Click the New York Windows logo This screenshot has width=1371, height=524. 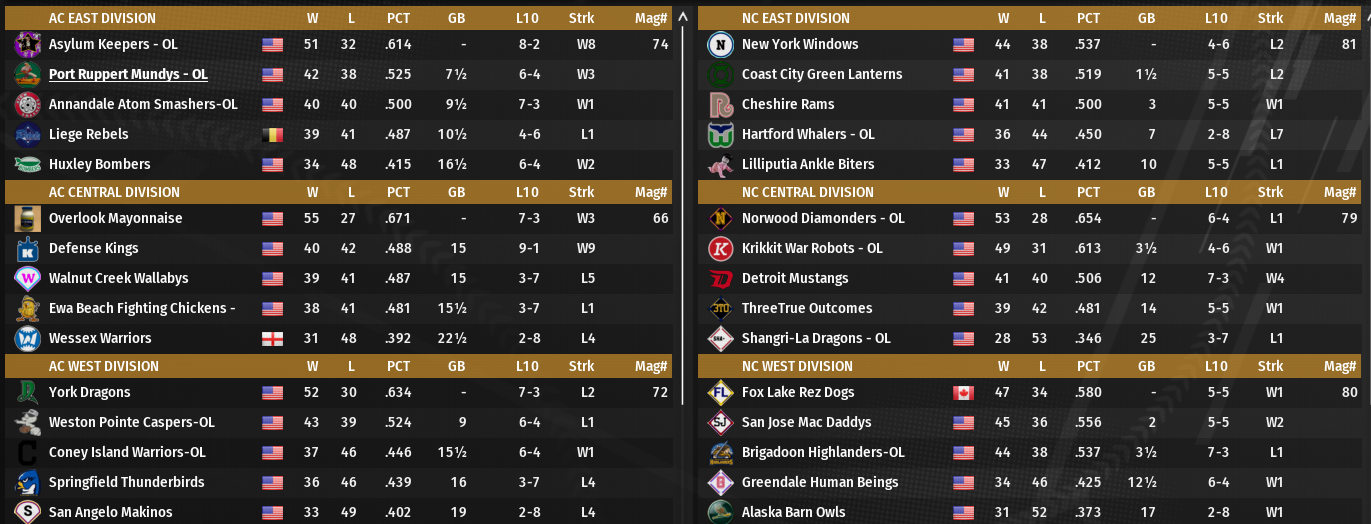720,44
